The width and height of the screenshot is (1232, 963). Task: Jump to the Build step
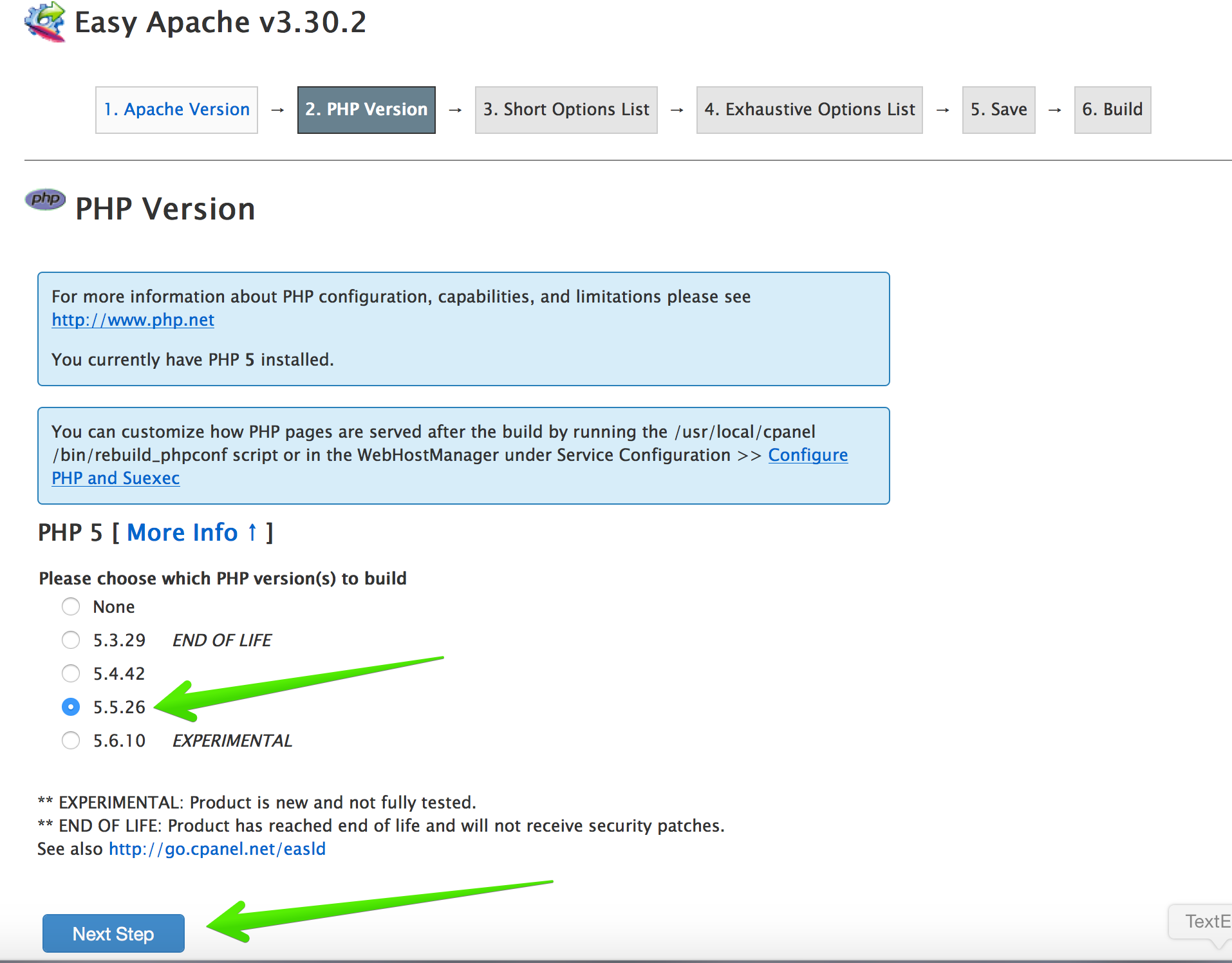click(1113, 110)
